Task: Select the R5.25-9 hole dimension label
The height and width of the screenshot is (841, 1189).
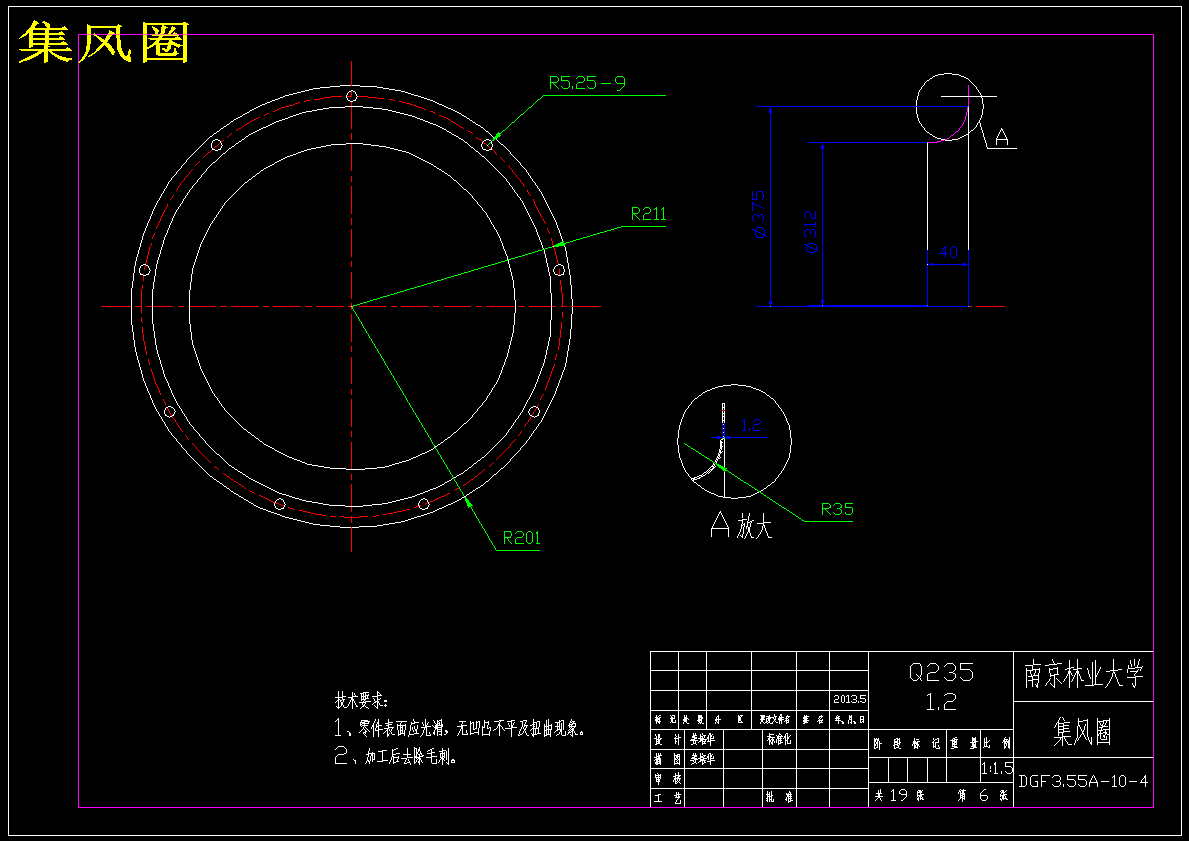Action: click(x=588, y=83)
